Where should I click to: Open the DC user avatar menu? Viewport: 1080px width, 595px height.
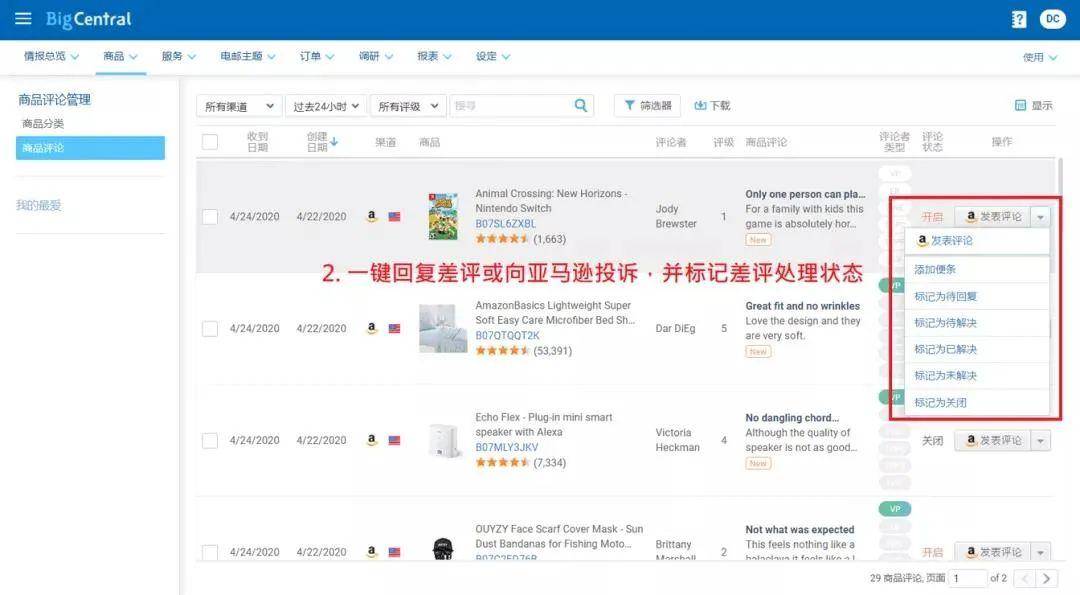1052,19
